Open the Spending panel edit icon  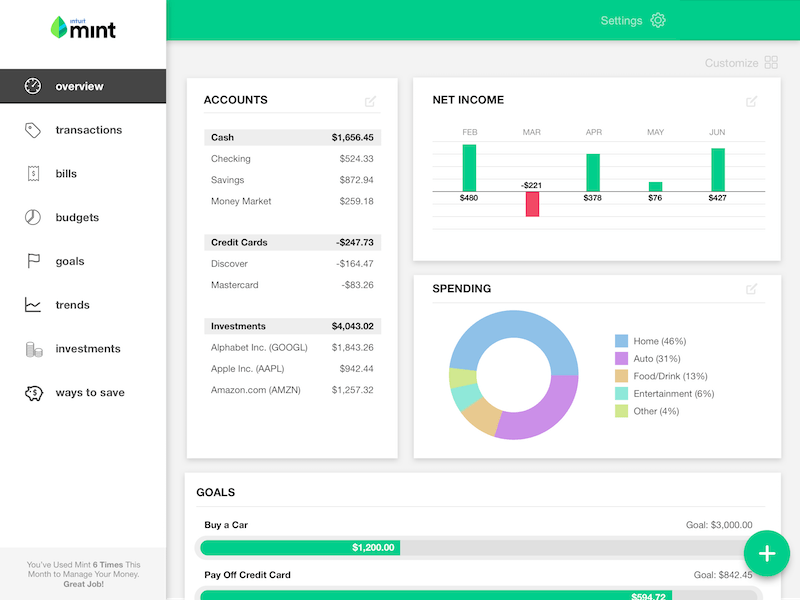752,290
